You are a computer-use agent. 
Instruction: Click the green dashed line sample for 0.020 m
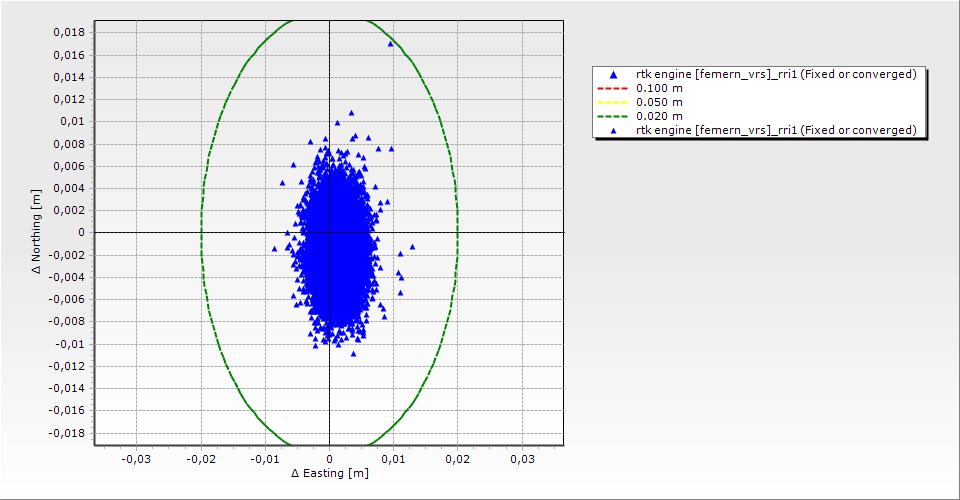click(x=613, y=116)
